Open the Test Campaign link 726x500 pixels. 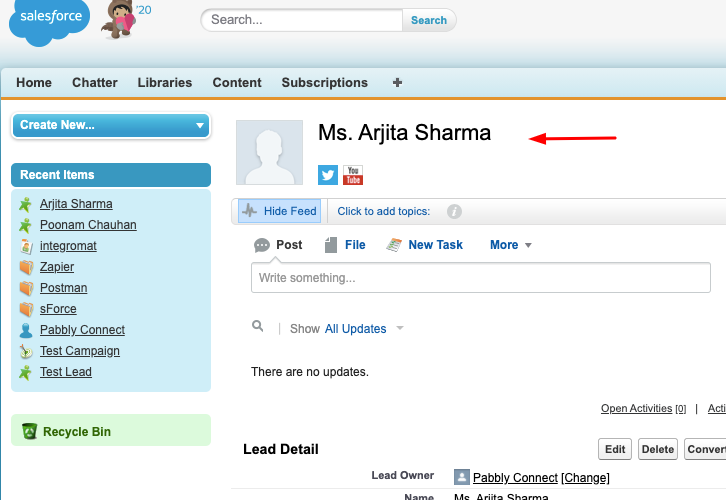(80, 351)
